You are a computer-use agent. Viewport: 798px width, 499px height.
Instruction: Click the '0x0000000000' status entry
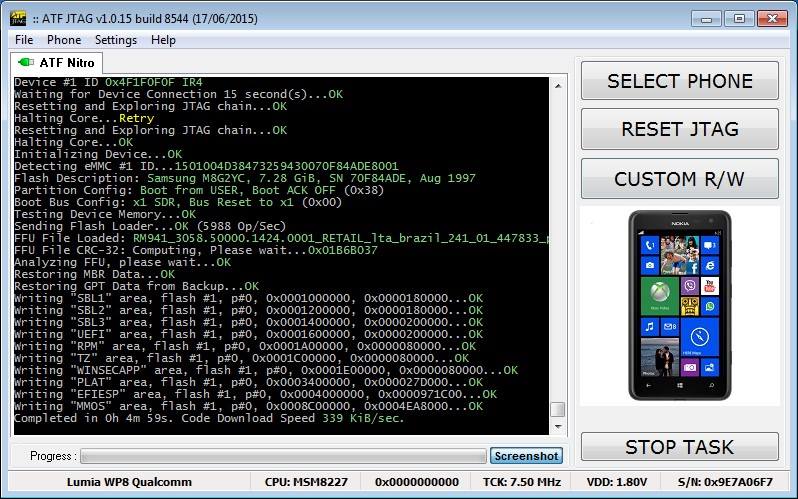(416, 482)
